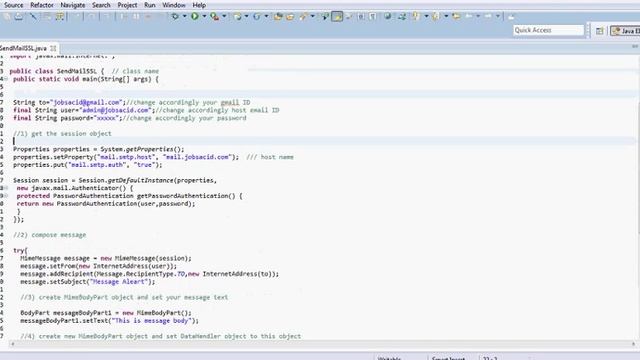The height and width of the screenshot is (360, 640).
Task: Click the New Java Package icon
Action: [x=238, y=16]
